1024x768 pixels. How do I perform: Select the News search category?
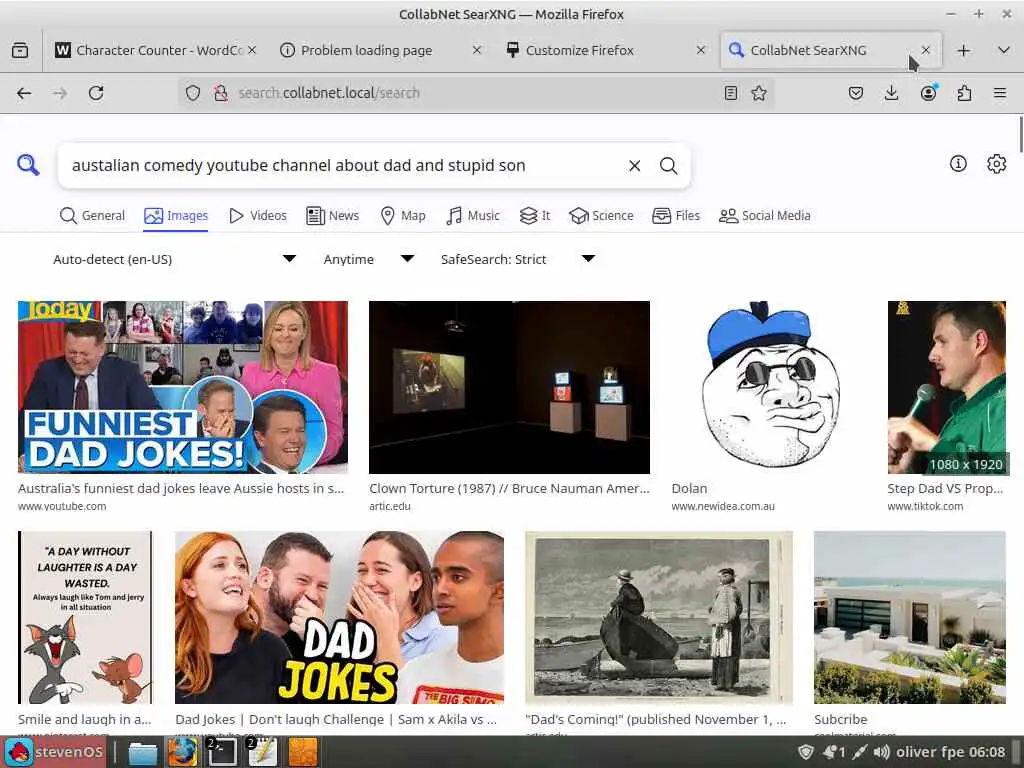332,216
